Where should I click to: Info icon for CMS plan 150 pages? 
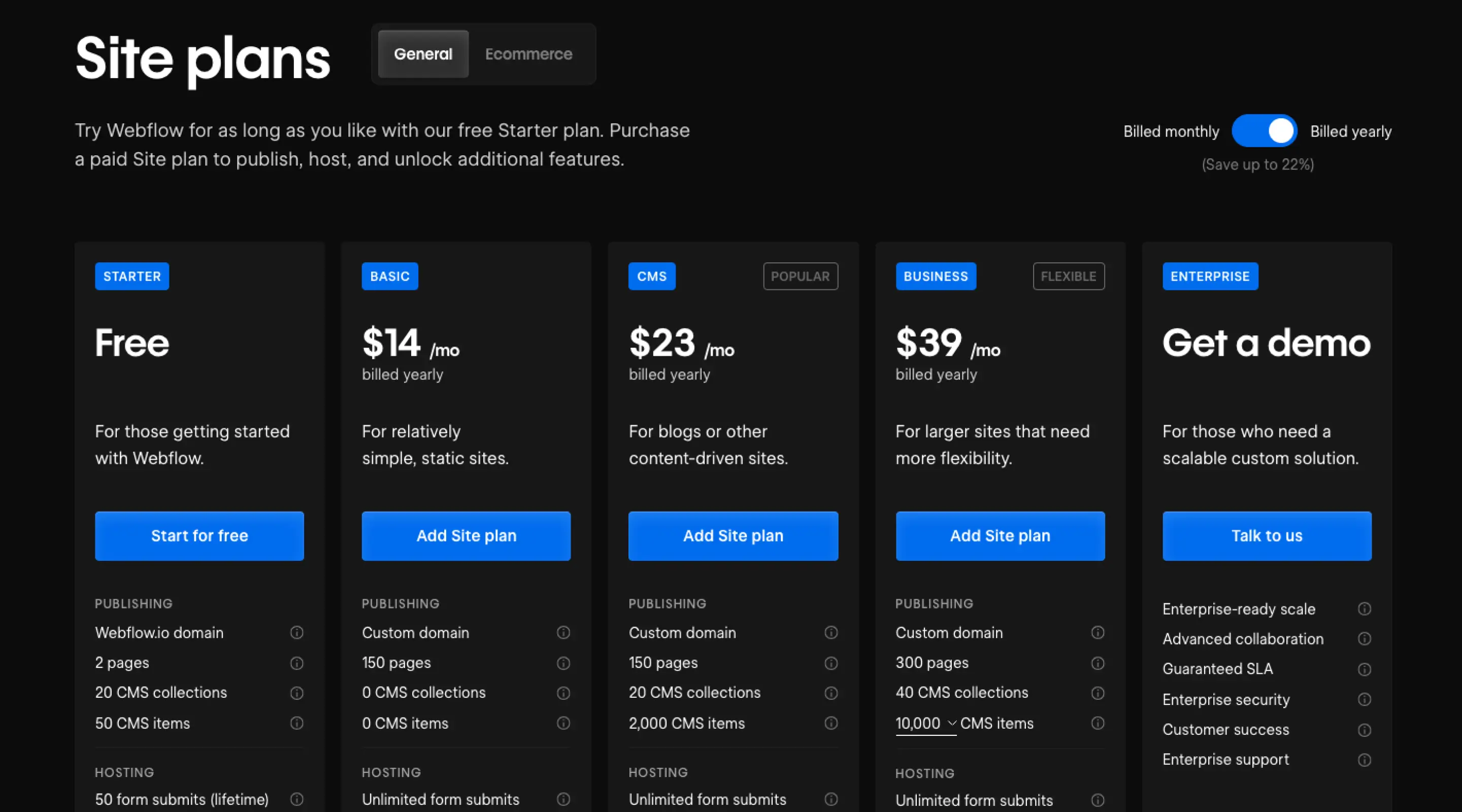click(831, 663)
